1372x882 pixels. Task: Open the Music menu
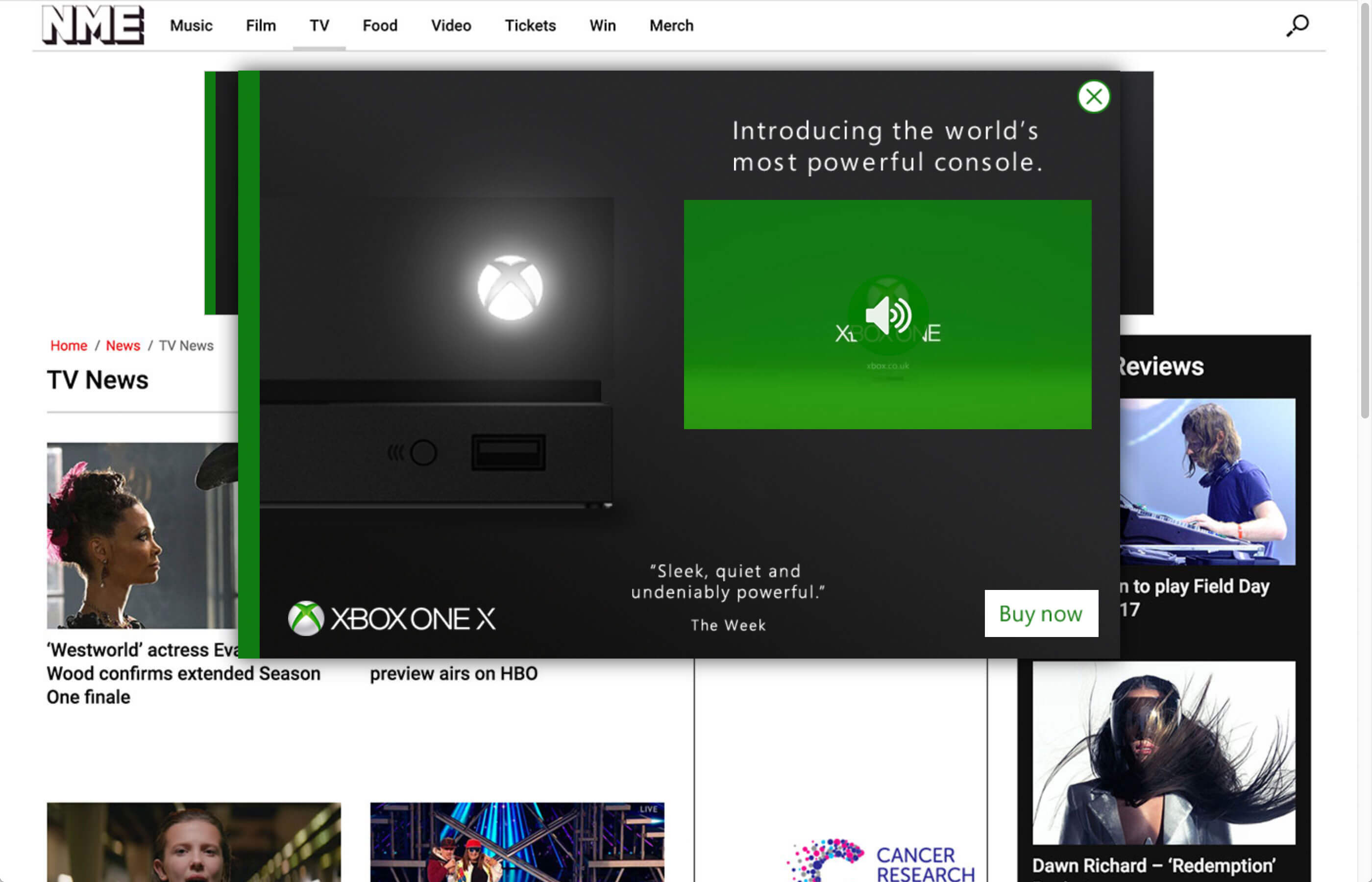point(191,26)
